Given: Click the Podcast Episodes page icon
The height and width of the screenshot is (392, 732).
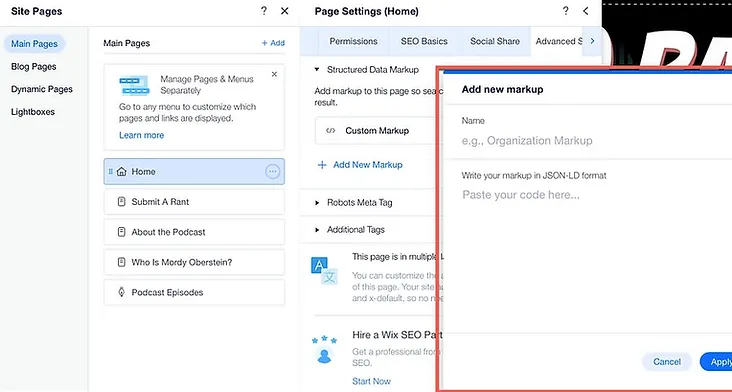Looking at the screenshot, I should pyautogui.click(x=121, y=293).
